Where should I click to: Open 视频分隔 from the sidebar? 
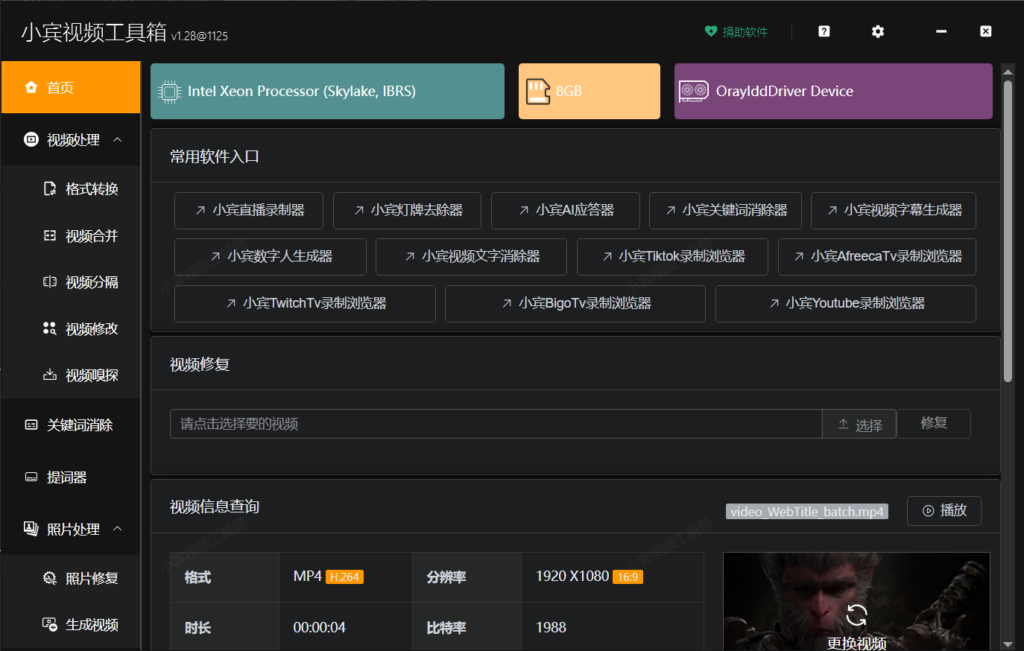coord(91,283)
